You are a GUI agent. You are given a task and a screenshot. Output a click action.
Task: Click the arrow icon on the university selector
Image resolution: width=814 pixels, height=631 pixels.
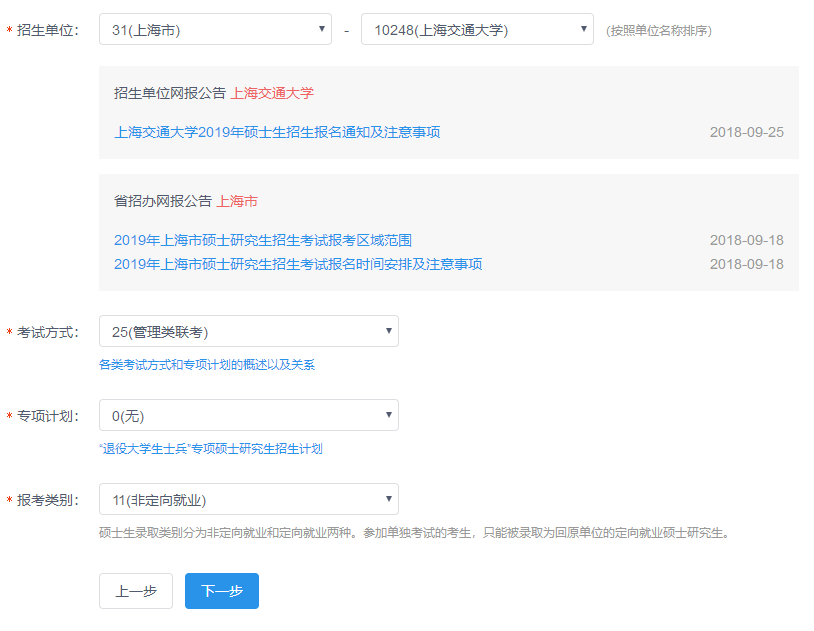(x=583, y=29)
